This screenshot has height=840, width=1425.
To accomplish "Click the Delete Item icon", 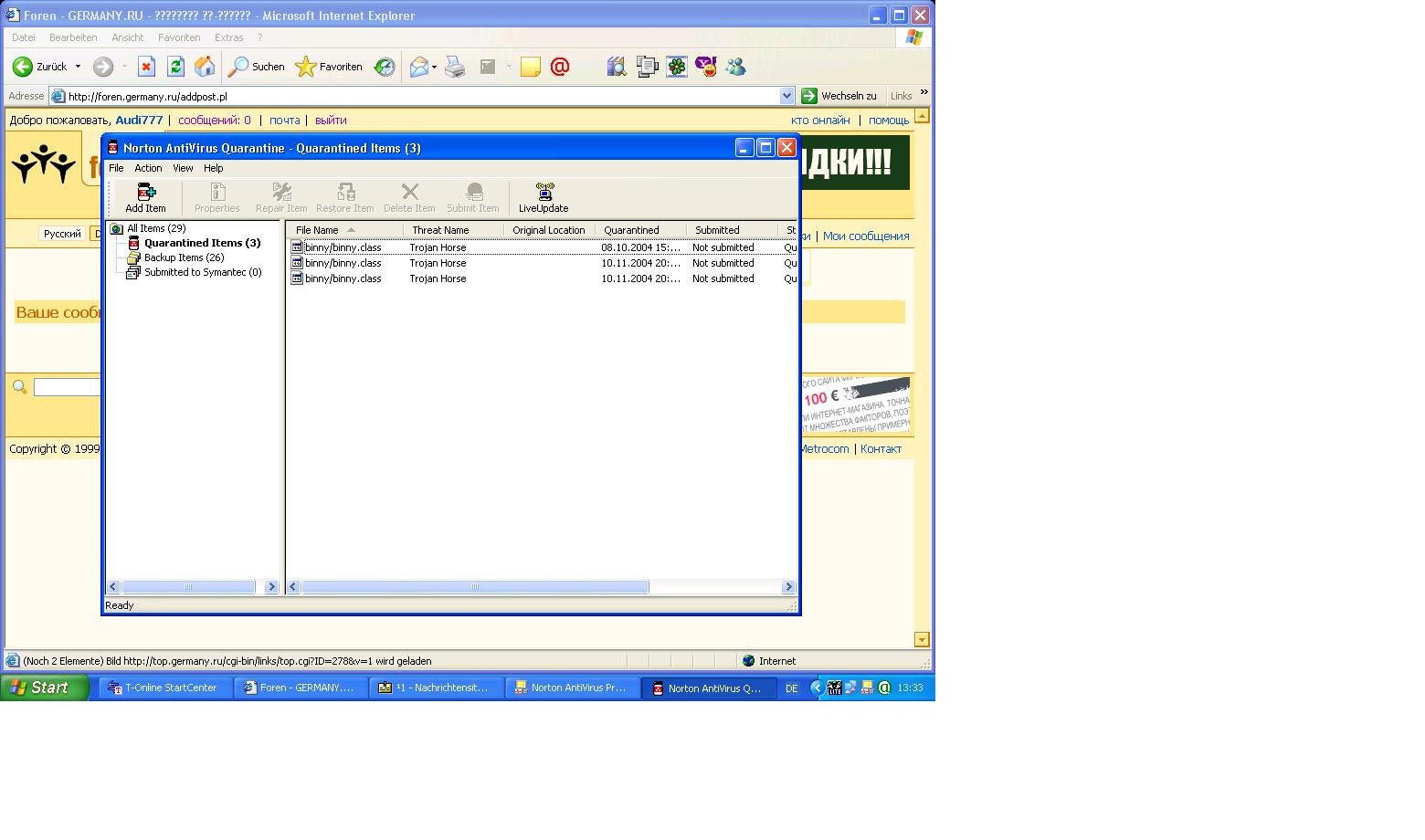I will click(x=409, y=197).
